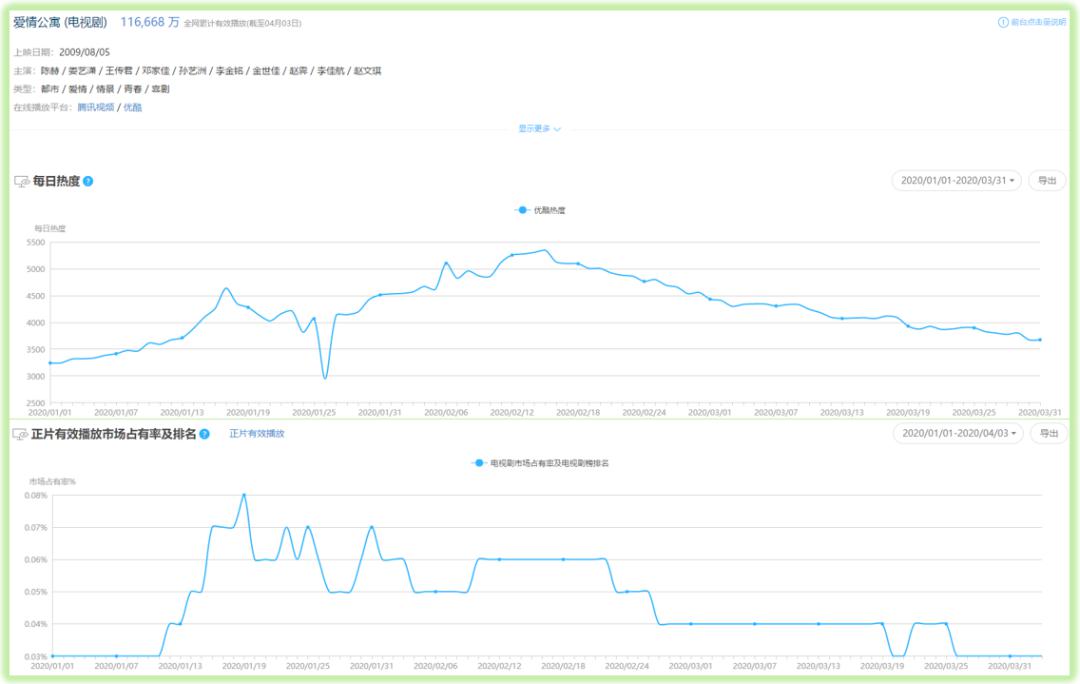Click the first data point of 每日热度 line
Viewport: 1080px width, 684px height.
click(50, 362)
